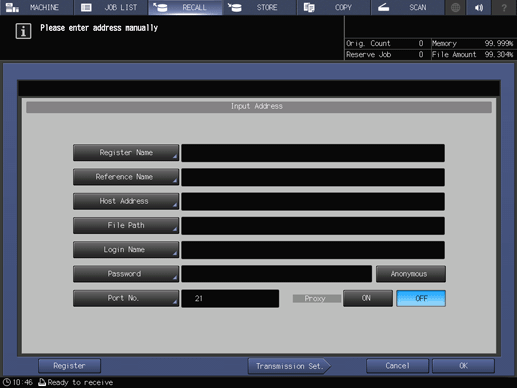Image resolution: width=517 pixels, height=388 pixels.
Task: Click the Reference Name button
Action: 126,177
